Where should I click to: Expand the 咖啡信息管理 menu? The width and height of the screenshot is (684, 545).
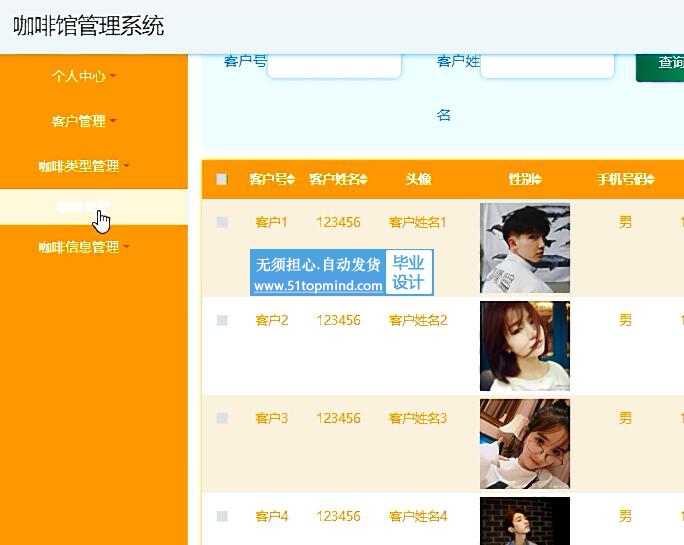(84, 247)
